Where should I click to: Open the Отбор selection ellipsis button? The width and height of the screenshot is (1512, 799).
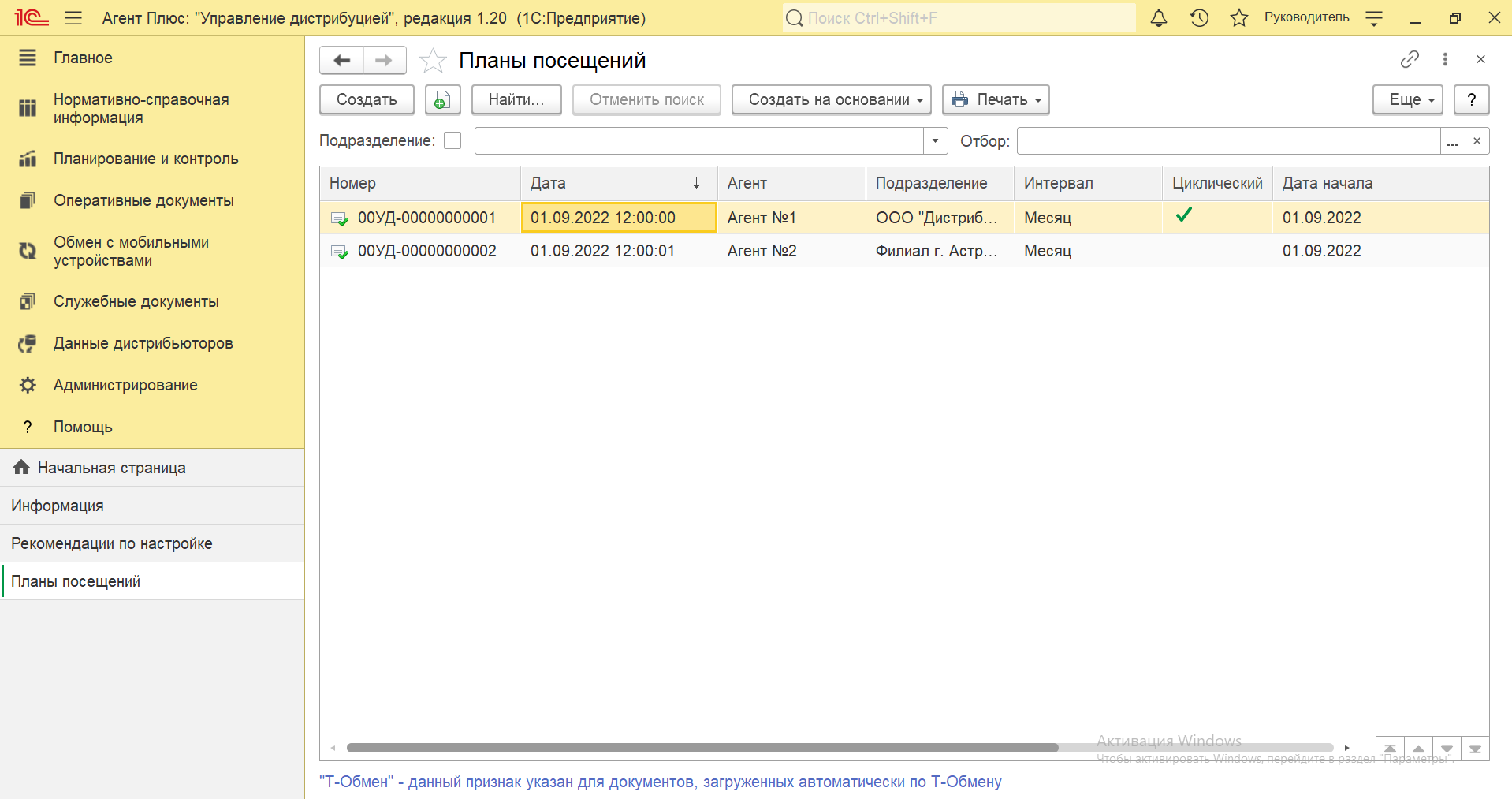pyautogui.click(x=1453, y=140)
